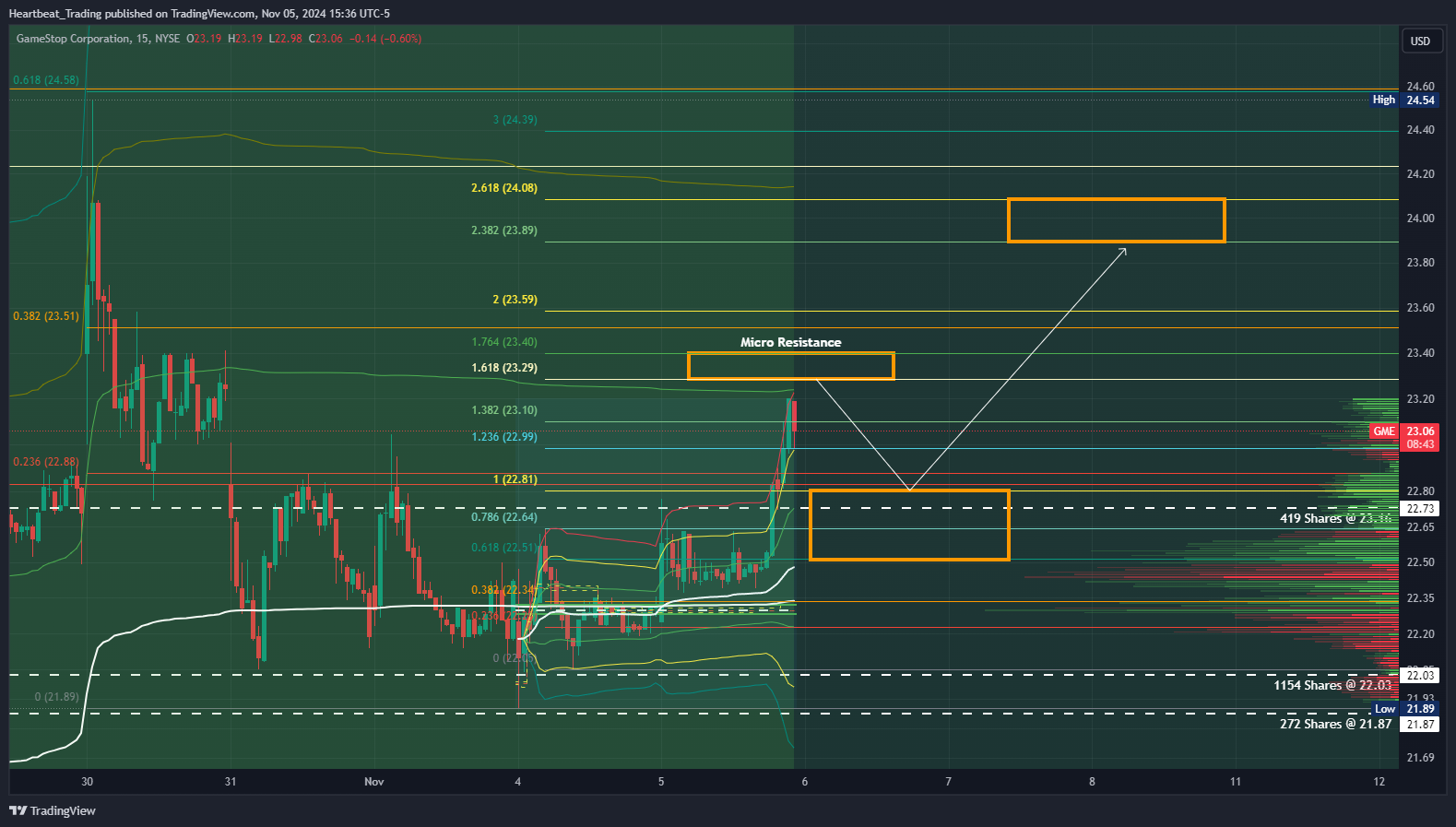Click date 31 on the time axis

(231, 782)
